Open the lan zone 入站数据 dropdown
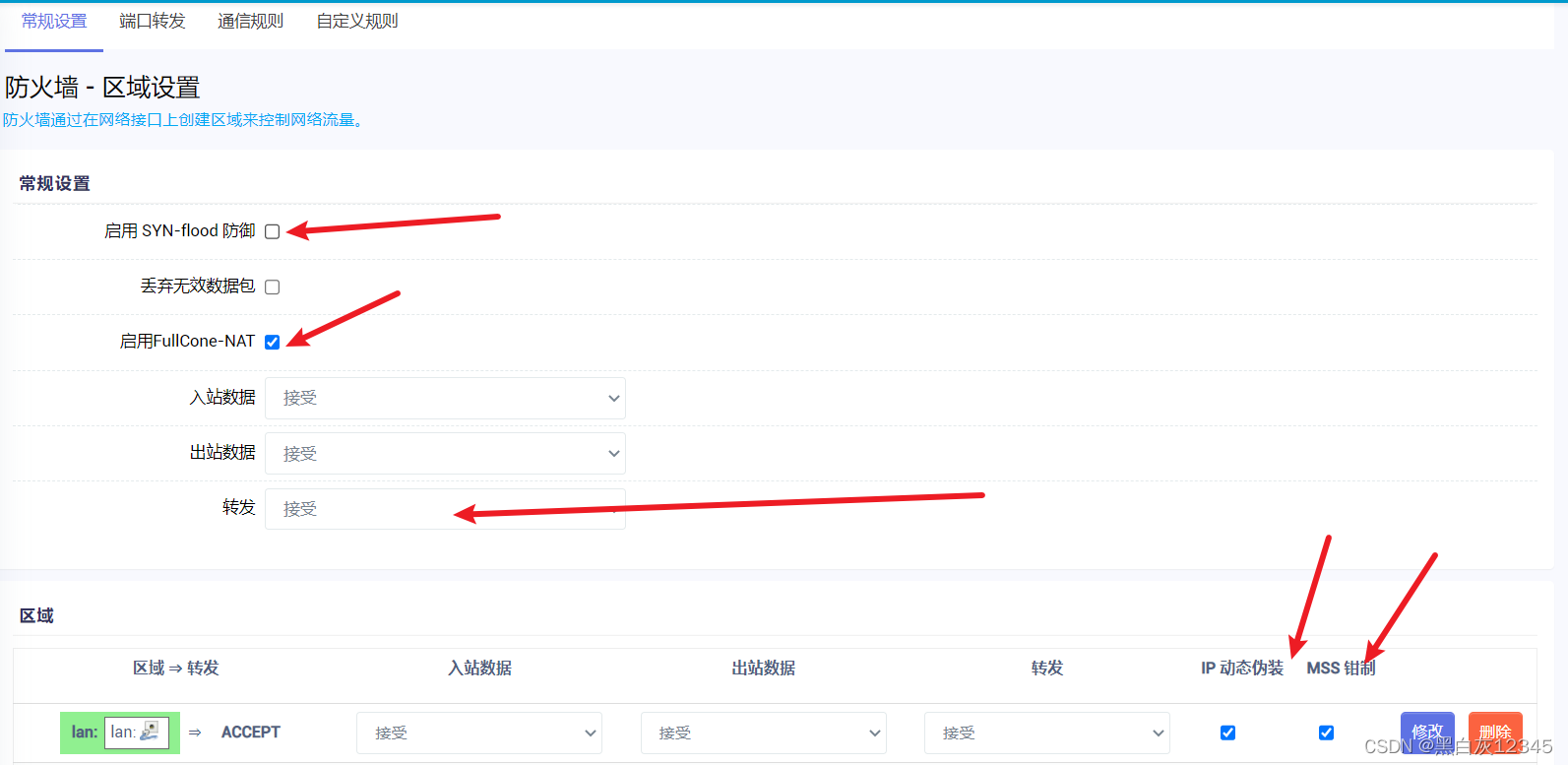This screenshot has height=765, width=1568. coord(479,733)
